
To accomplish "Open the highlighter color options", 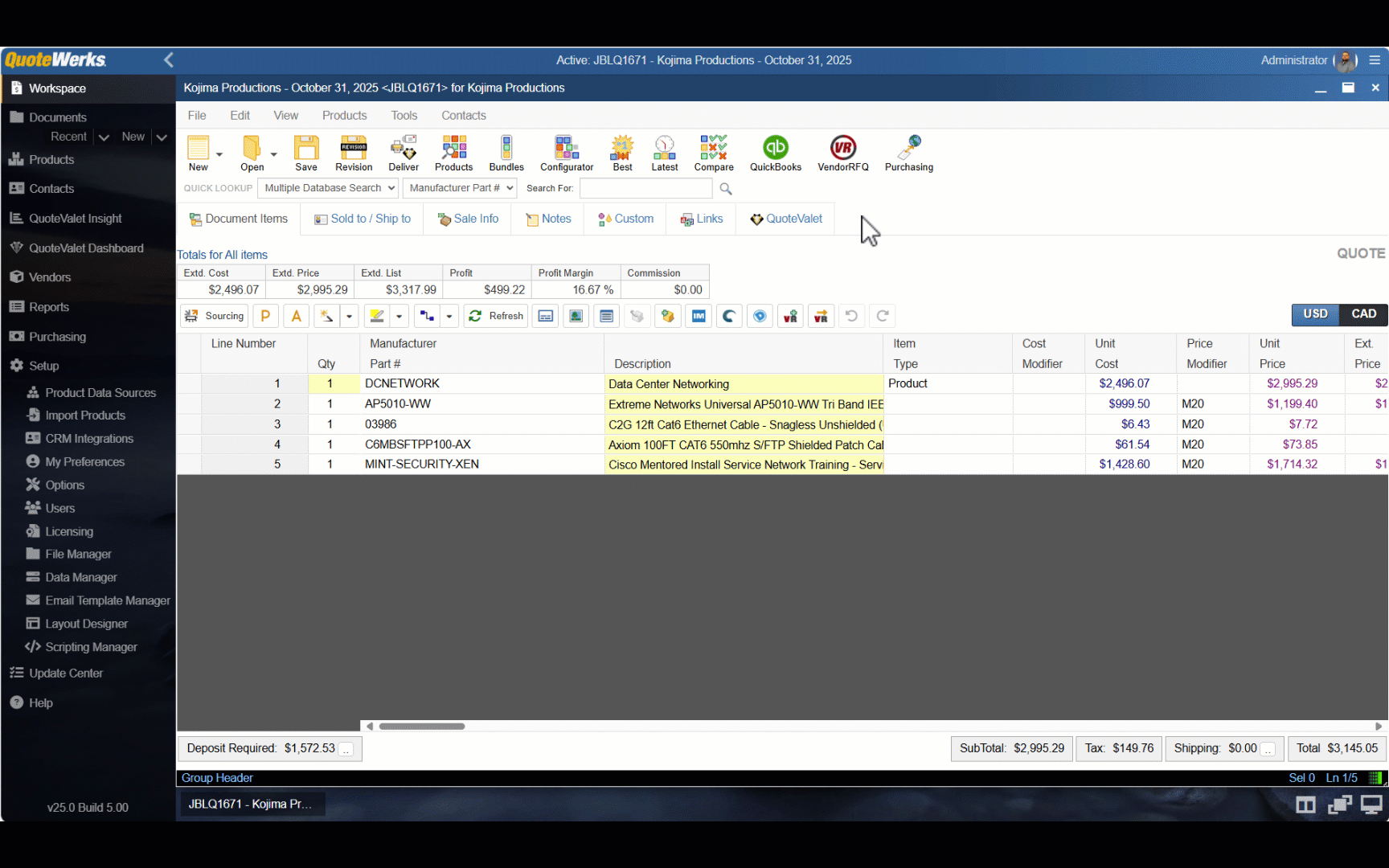I will pos(399,316).
